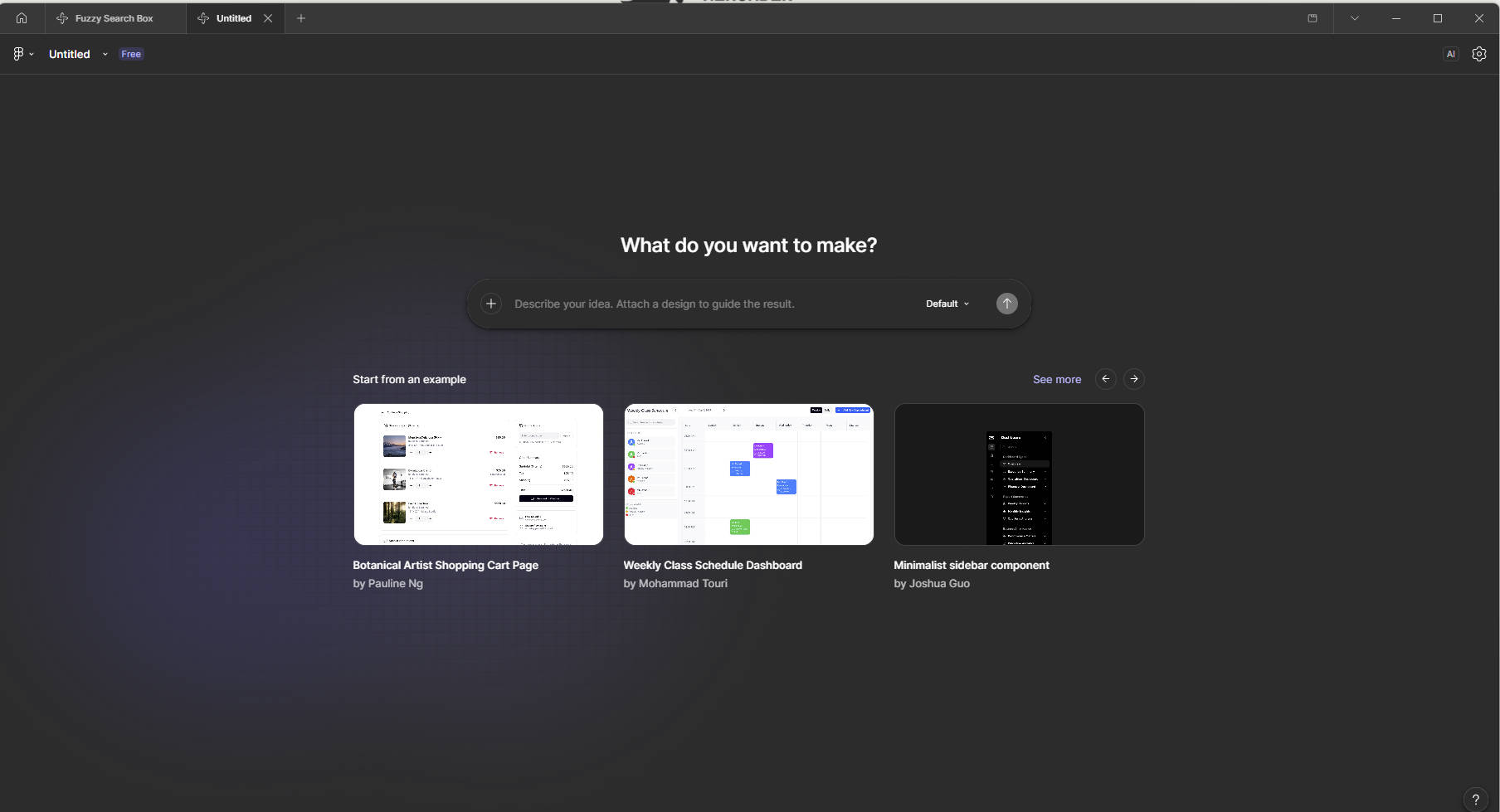Click the help question mark button
Viewport: 1500px width, 812px height.
point(1475,800)
